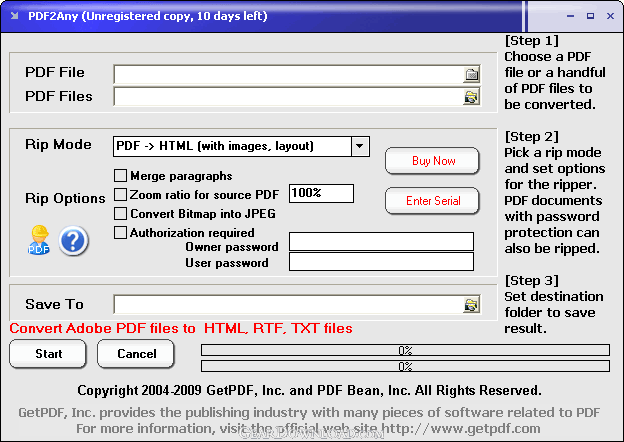Click the browse icon for PDF File

(x=471, y=74)
